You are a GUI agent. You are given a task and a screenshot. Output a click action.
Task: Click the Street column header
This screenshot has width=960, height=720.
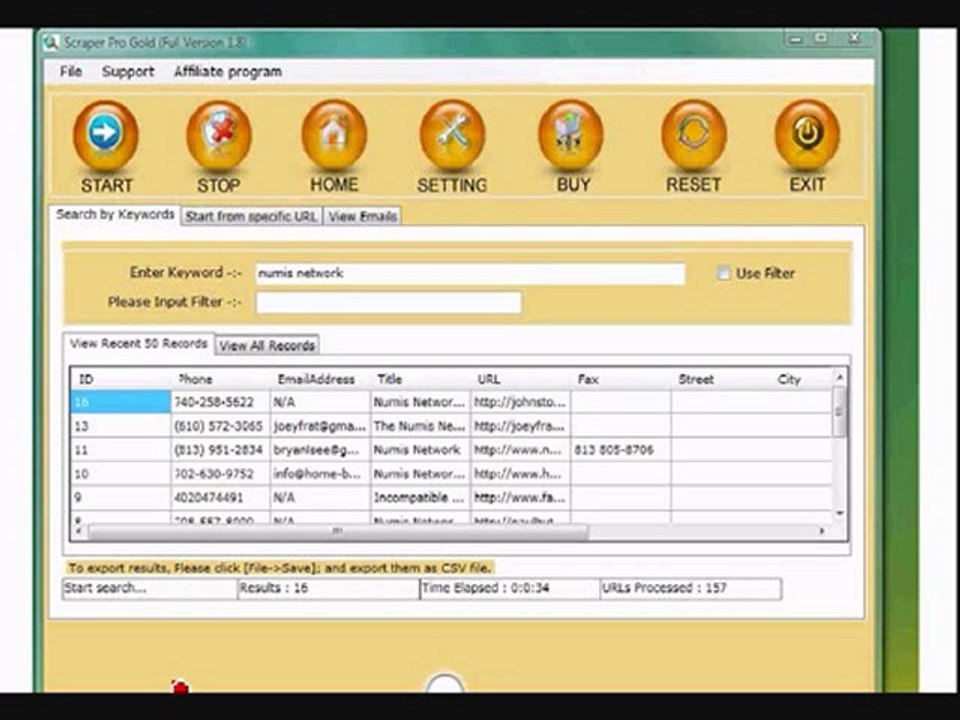721,380
